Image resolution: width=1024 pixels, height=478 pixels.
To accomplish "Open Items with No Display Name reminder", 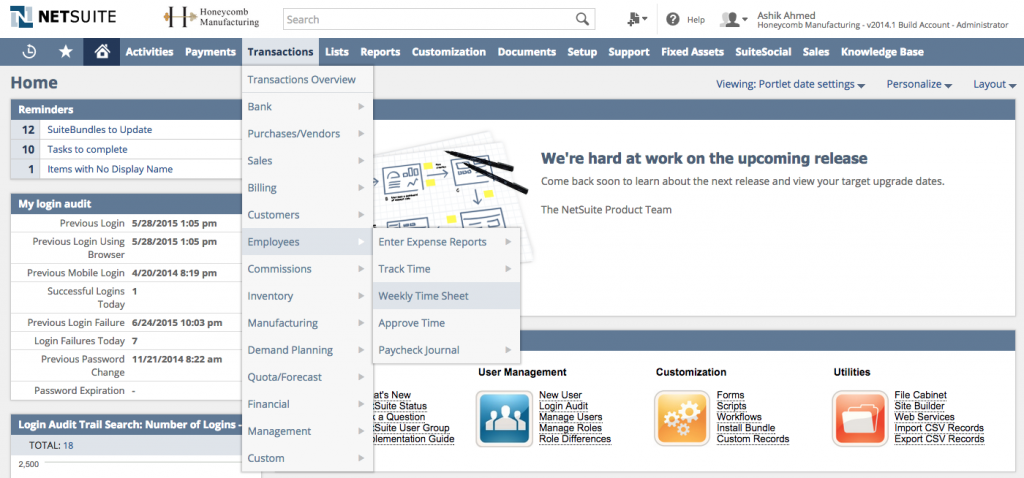I will [x=110, y=168].
